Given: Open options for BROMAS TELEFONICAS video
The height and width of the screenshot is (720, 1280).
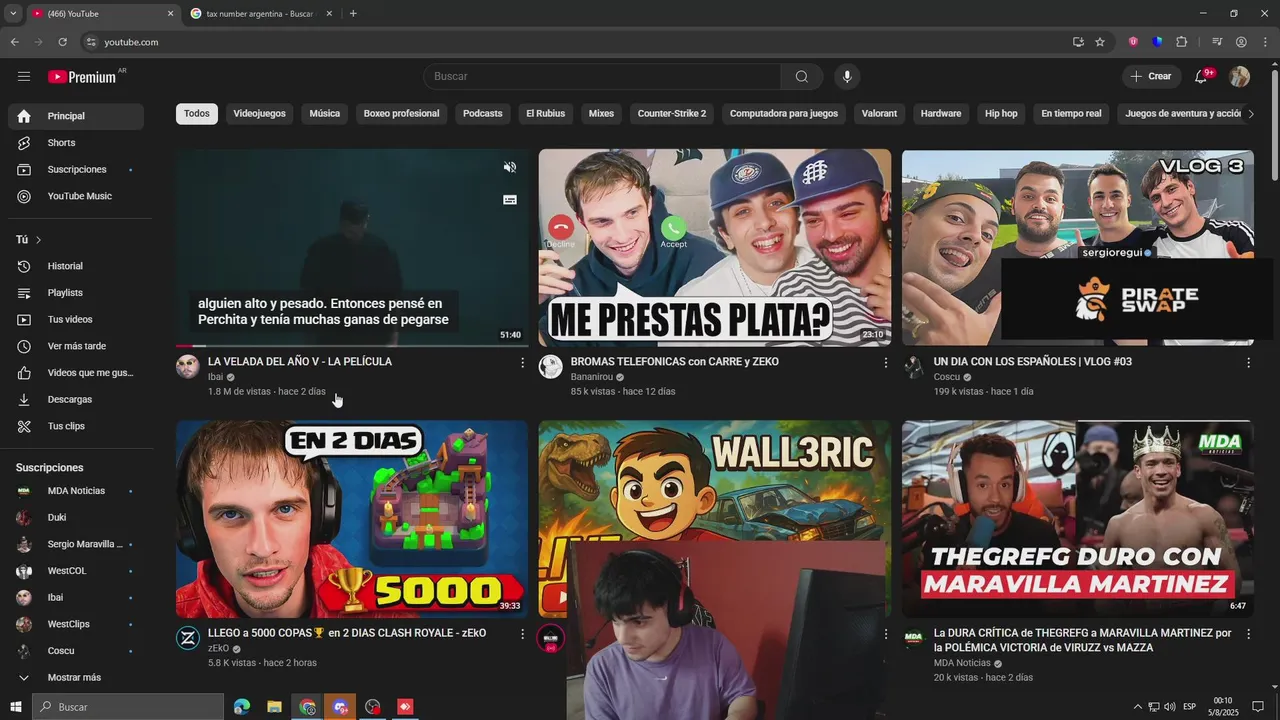Looking at the screenshot, I should tap(885, 363).
